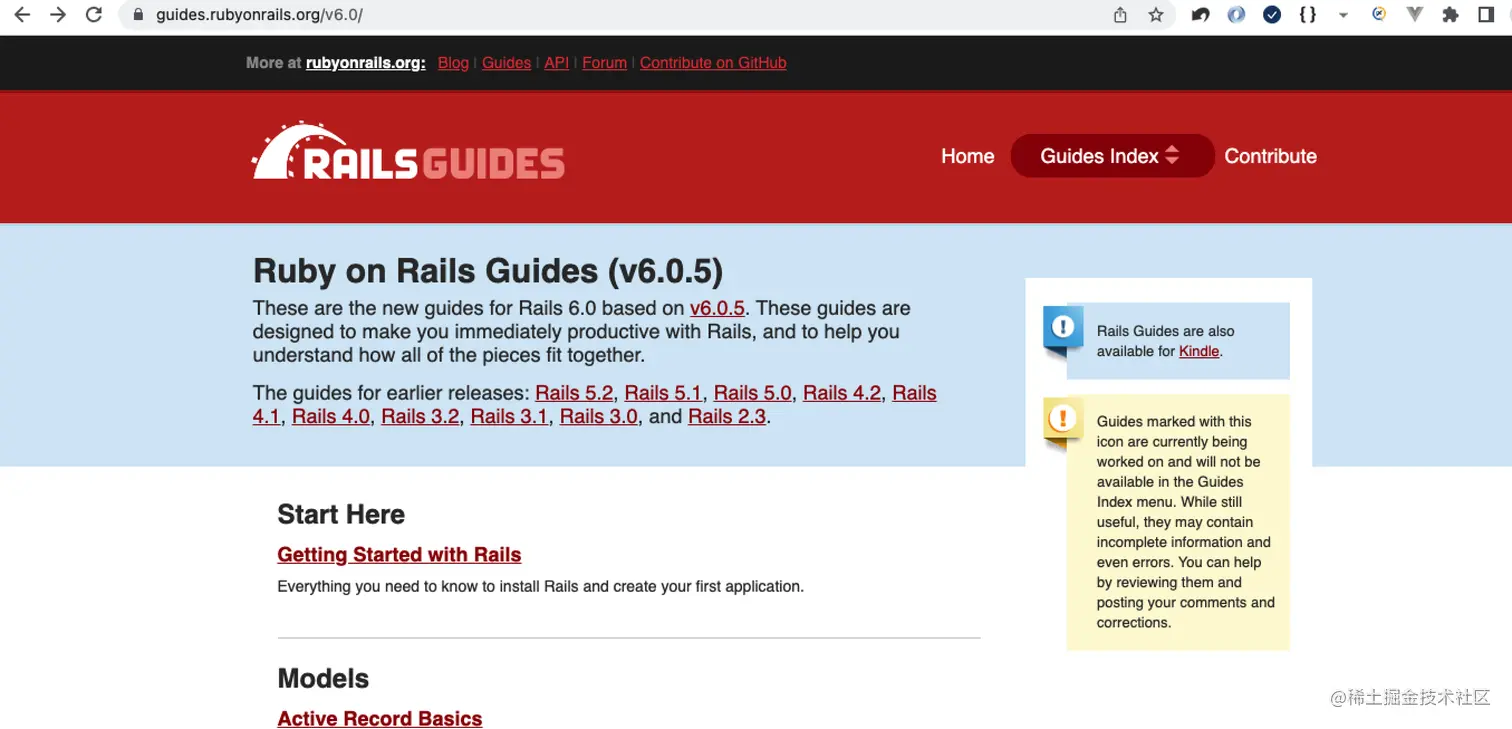Image resolution: width=1512 pixels, height=729 pixels.
Task: Go back with the browser back arrow
Action: pyautogui.click(x=22, y=15)
